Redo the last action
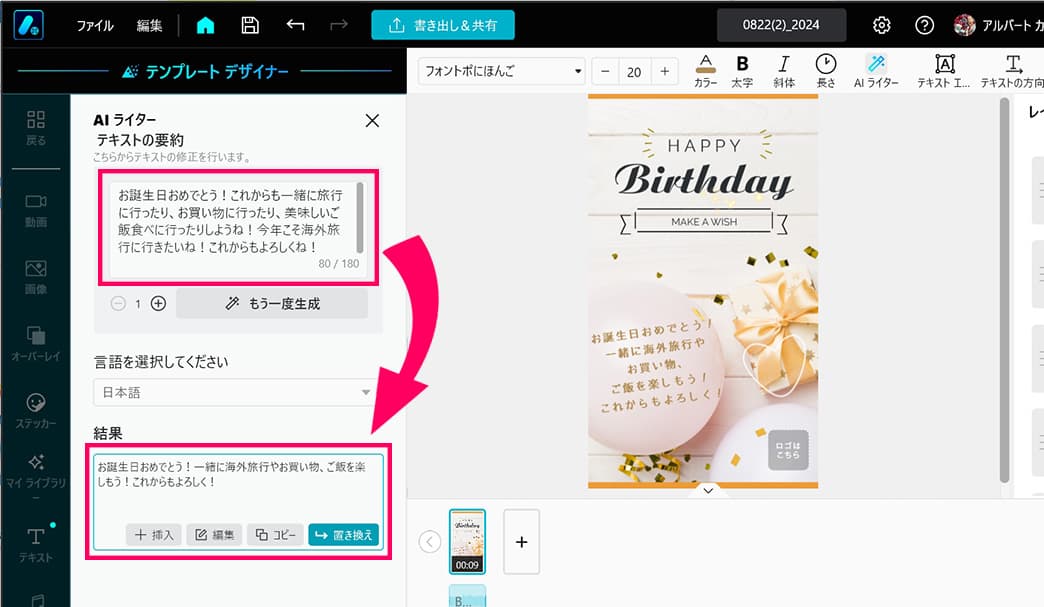 click(339, 25)
